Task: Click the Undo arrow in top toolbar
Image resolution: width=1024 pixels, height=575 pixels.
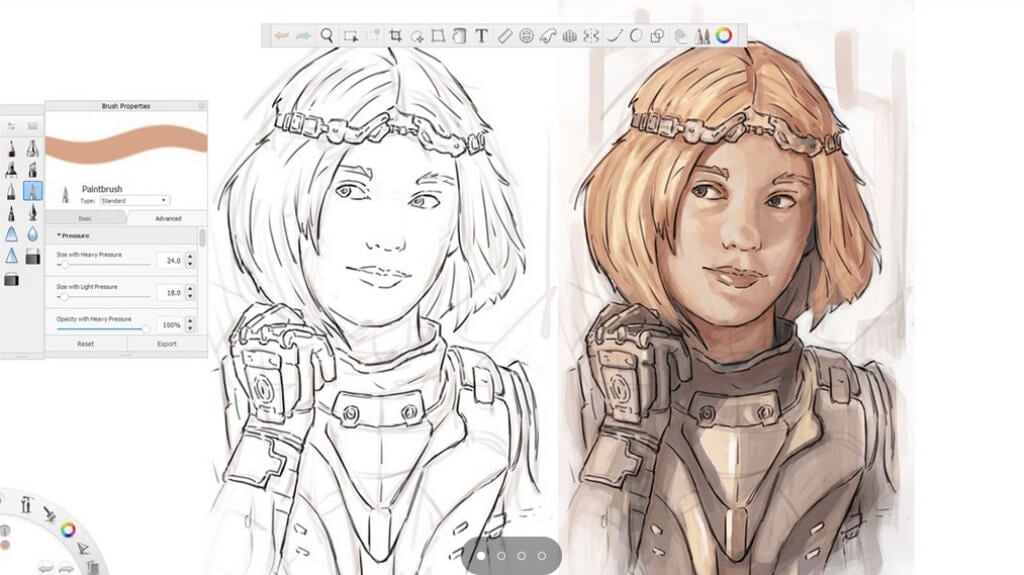Action: coord(281,36)
